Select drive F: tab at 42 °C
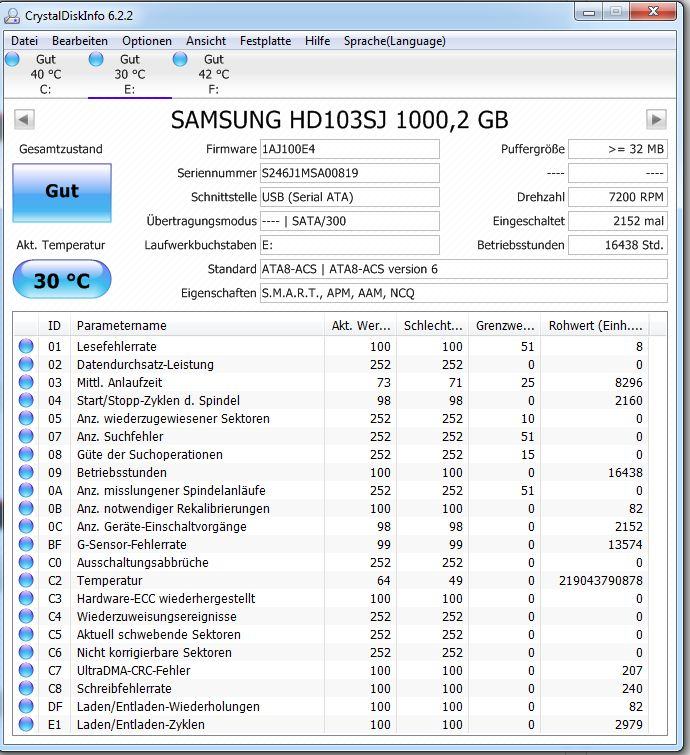The height and width of the screenshot is (755, 690). click(x=214, y=74)
